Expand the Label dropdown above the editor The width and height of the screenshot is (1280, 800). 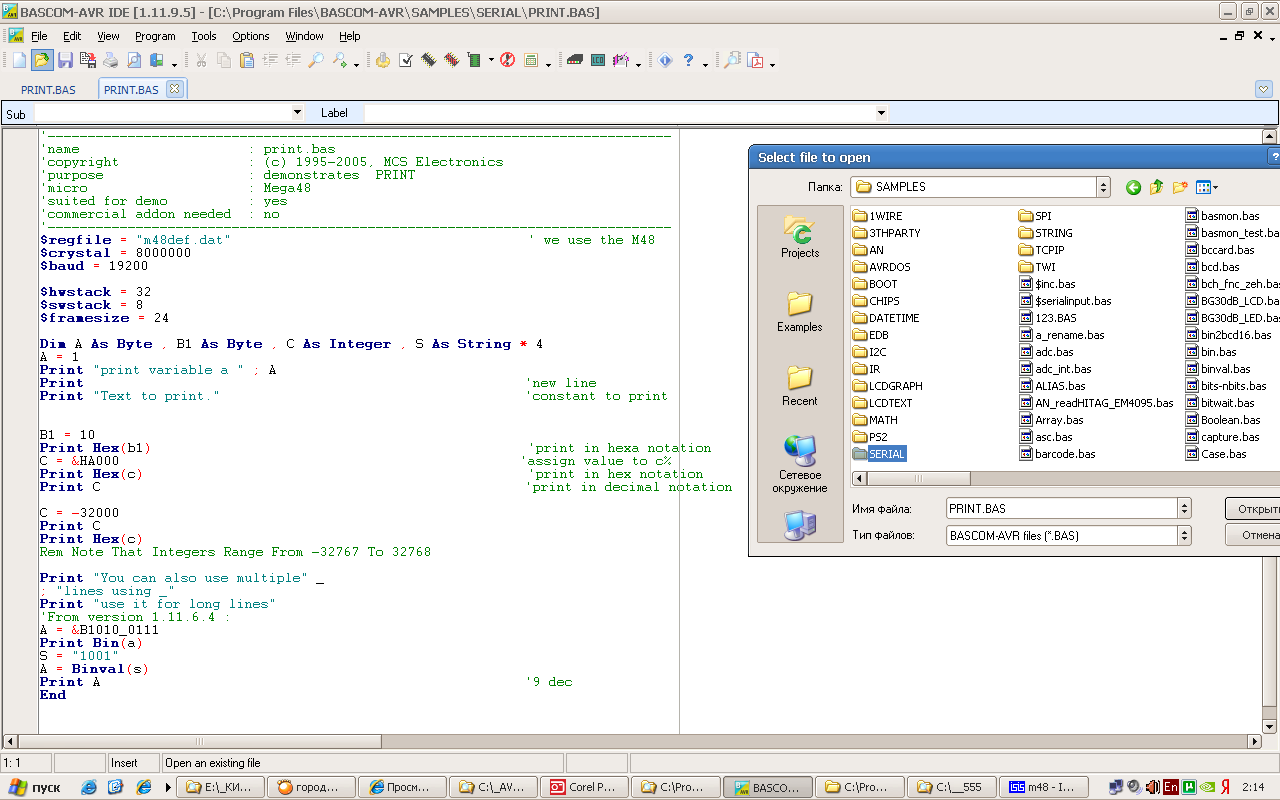[x=881, y=113]
